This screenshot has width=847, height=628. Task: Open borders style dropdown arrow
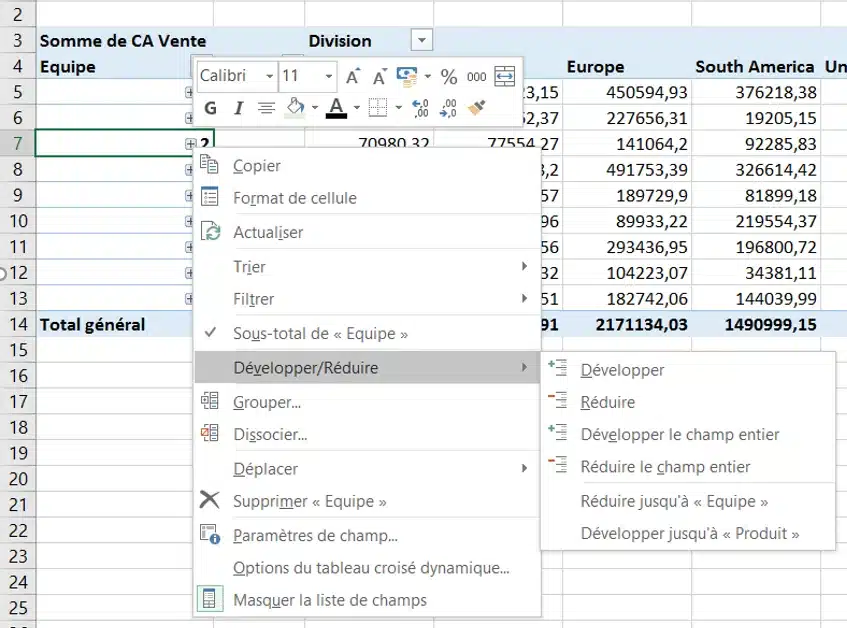[x=399, y=107]
